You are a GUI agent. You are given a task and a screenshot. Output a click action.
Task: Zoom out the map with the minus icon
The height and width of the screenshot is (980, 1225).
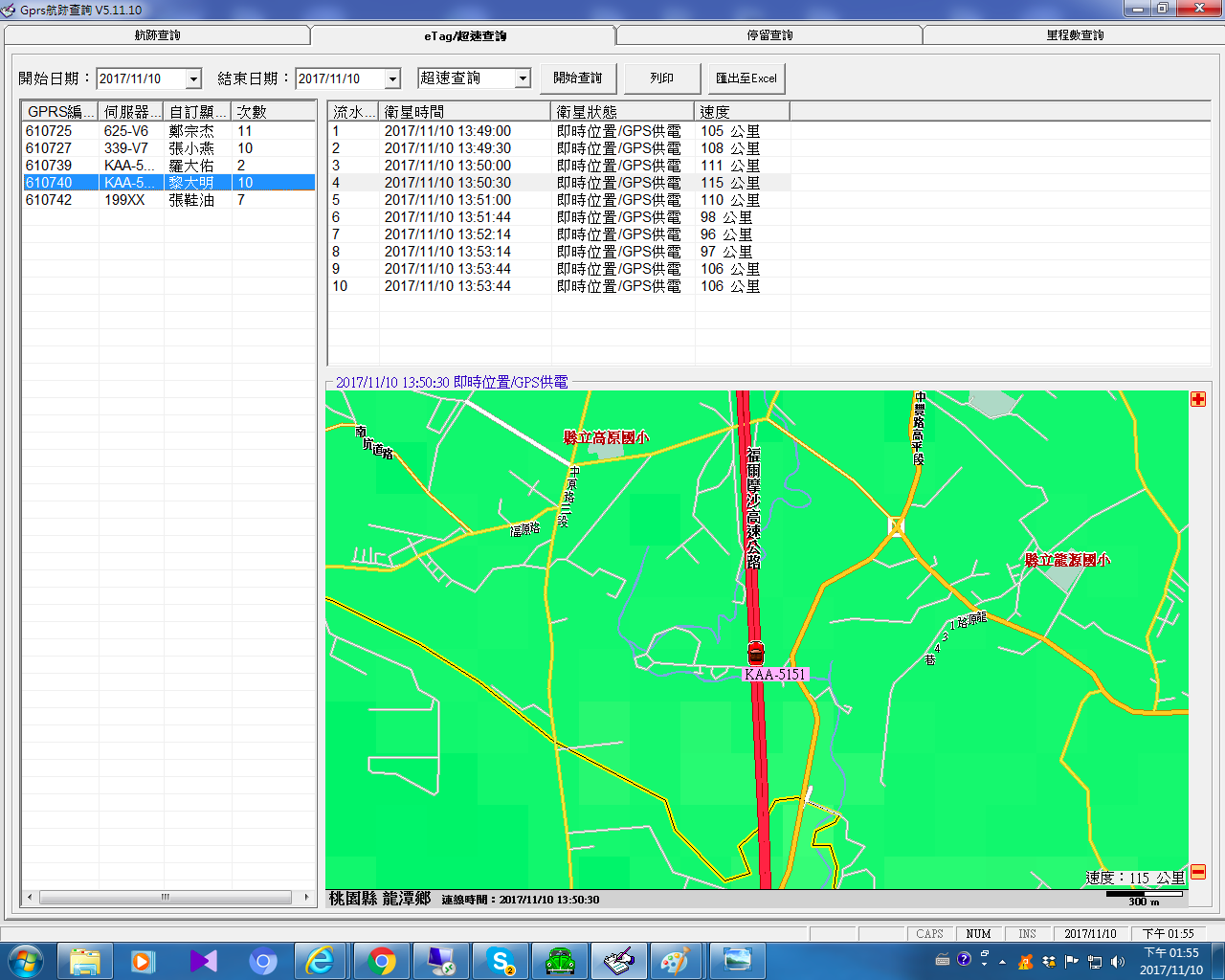tap(1198, 872)
